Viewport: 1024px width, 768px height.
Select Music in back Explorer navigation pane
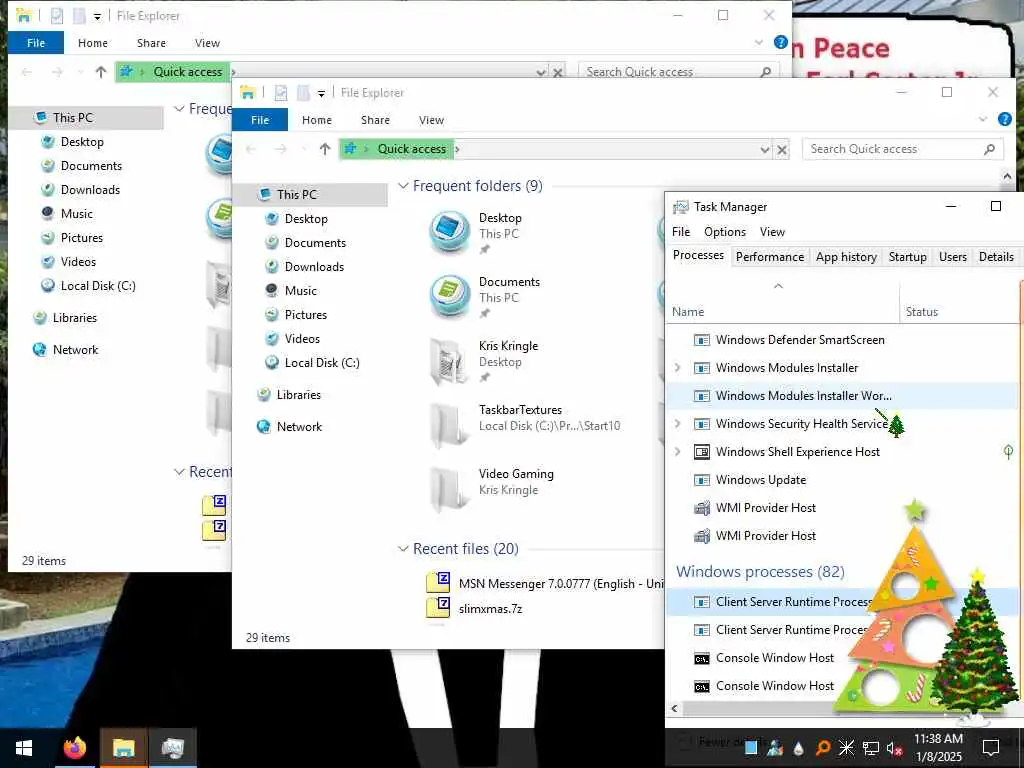67,214
